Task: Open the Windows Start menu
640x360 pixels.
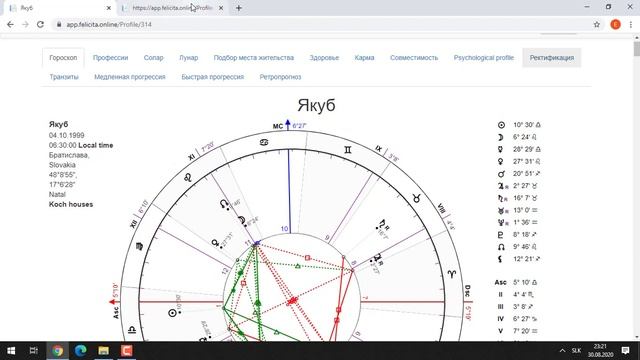Action: point(11,351)
